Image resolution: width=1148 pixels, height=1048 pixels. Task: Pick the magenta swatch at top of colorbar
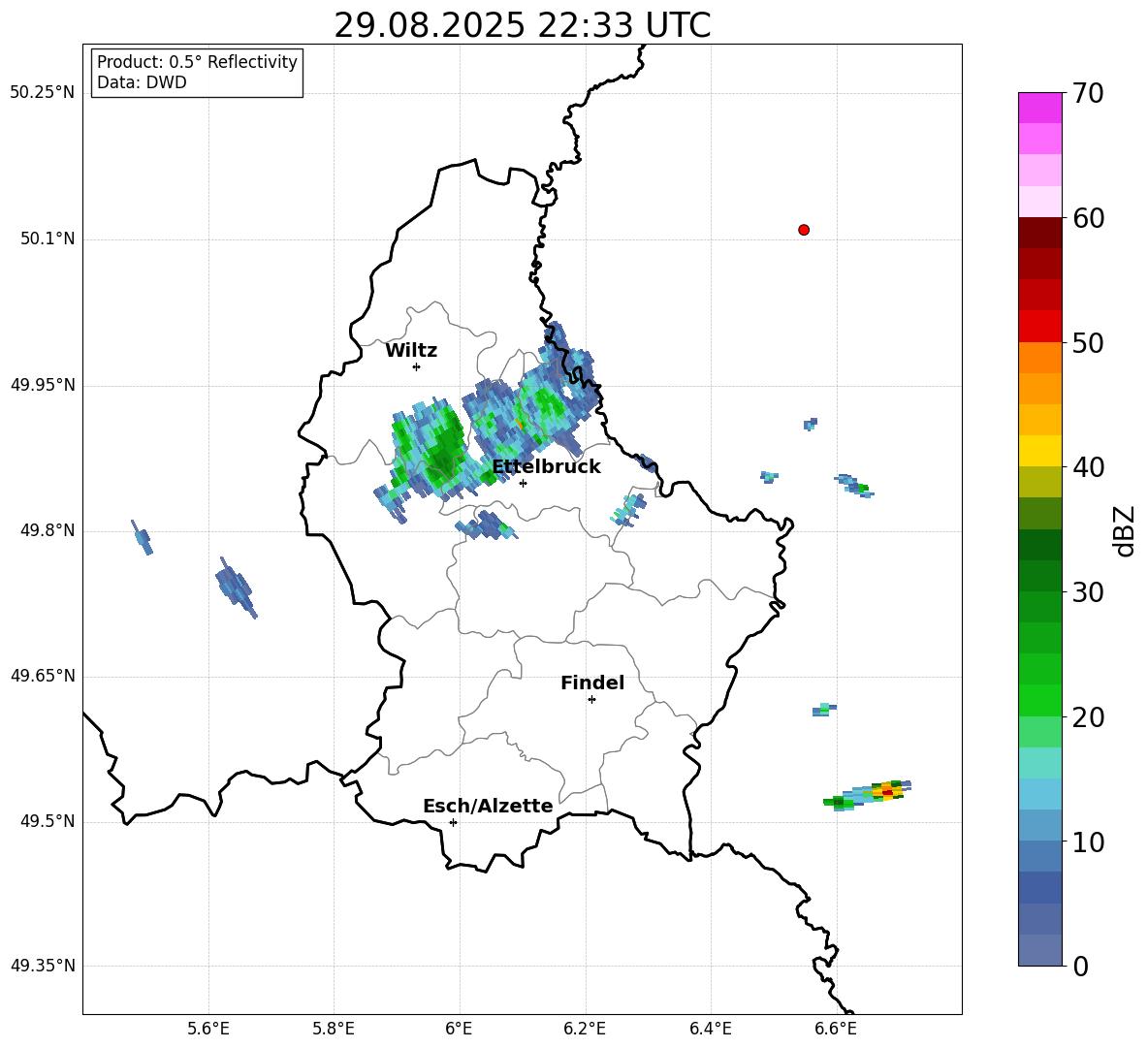(1039, 108)
